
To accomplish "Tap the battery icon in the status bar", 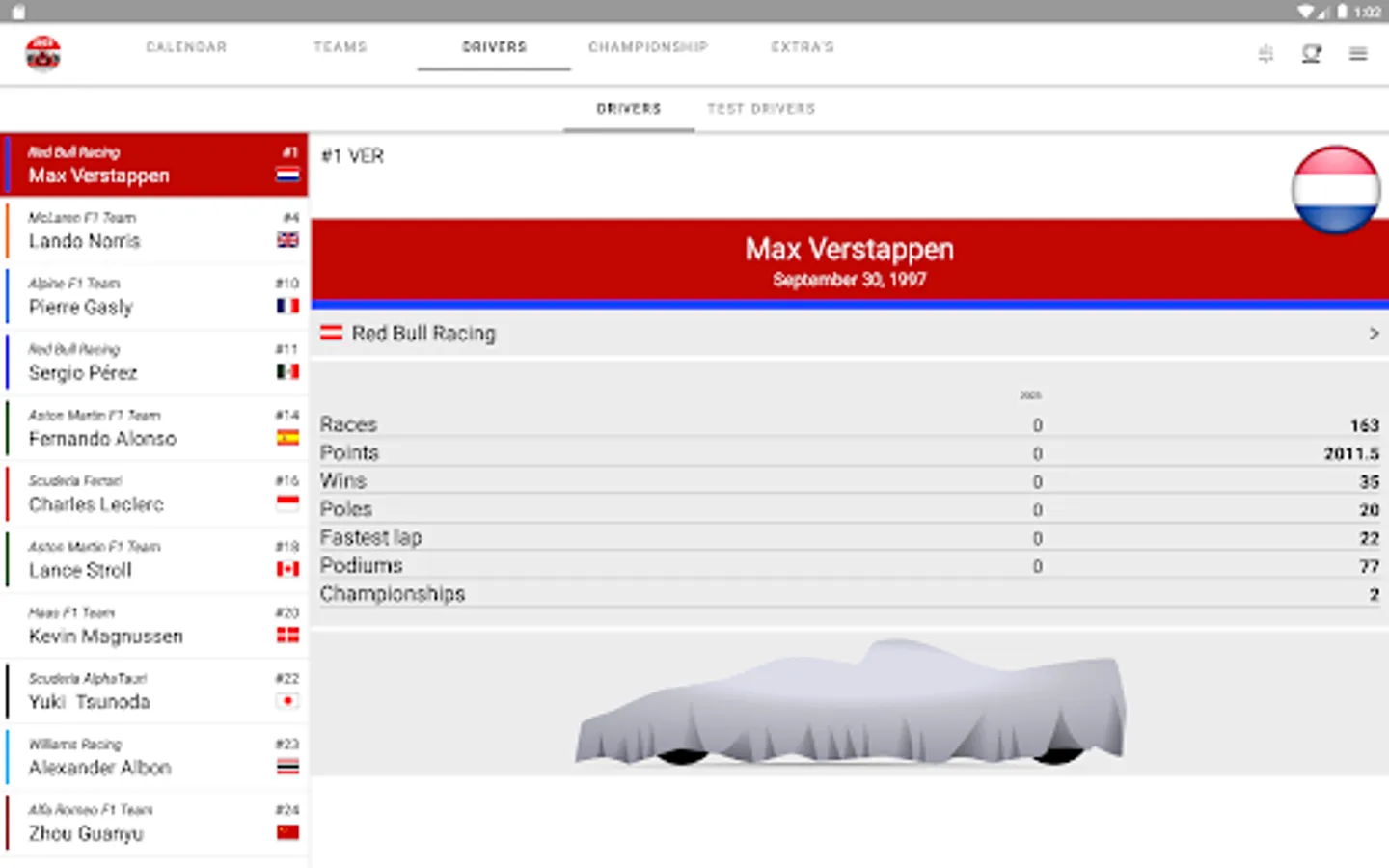I will (x=1341, y=12).
